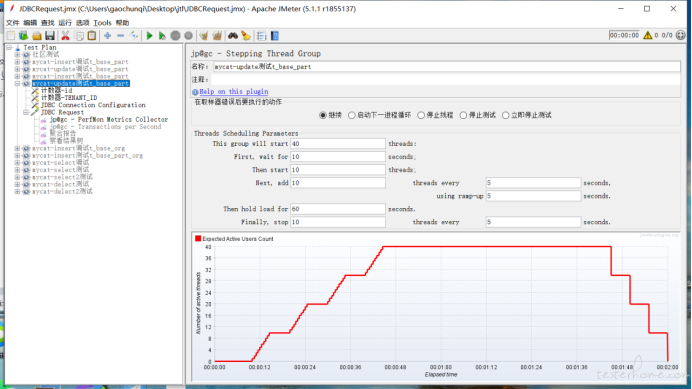Click the 'This group will start' threads field
Viewport: 692px width, 389px height.
coord(338,144)
